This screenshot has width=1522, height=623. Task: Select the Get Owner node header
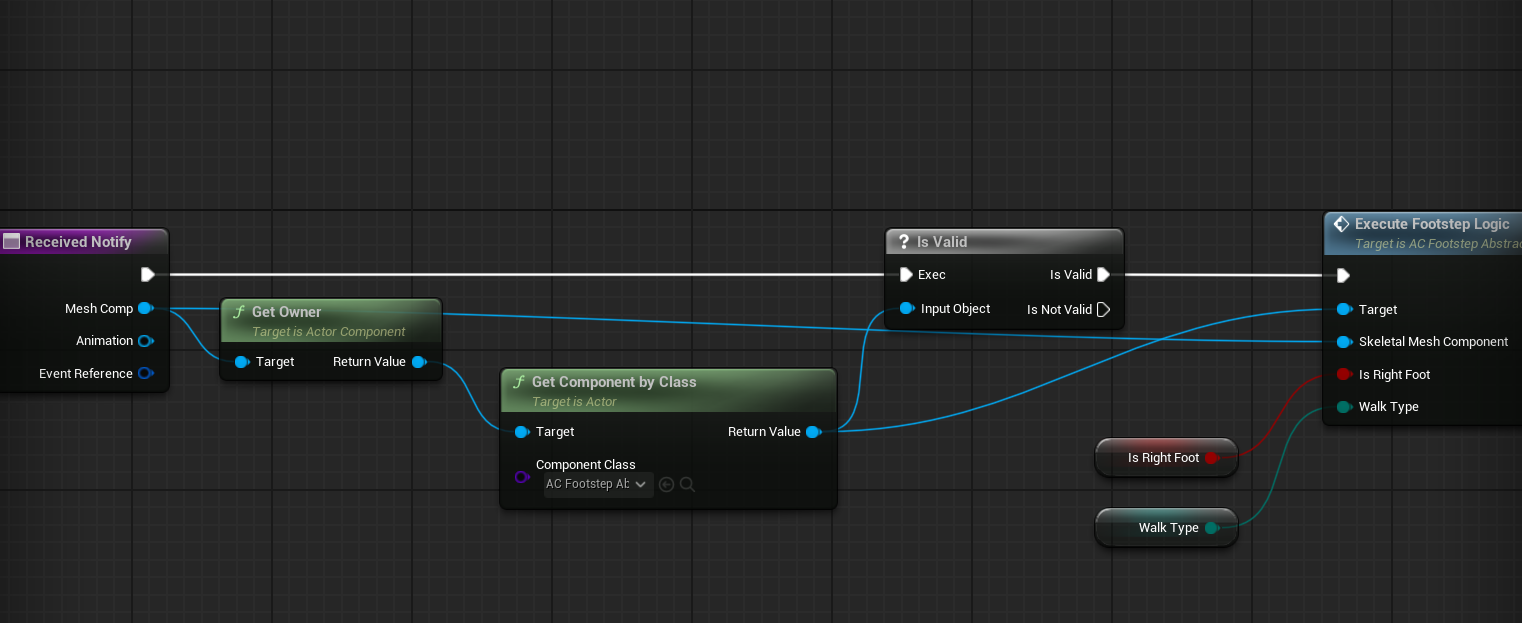pyautogui.click(x=330, y=319)
